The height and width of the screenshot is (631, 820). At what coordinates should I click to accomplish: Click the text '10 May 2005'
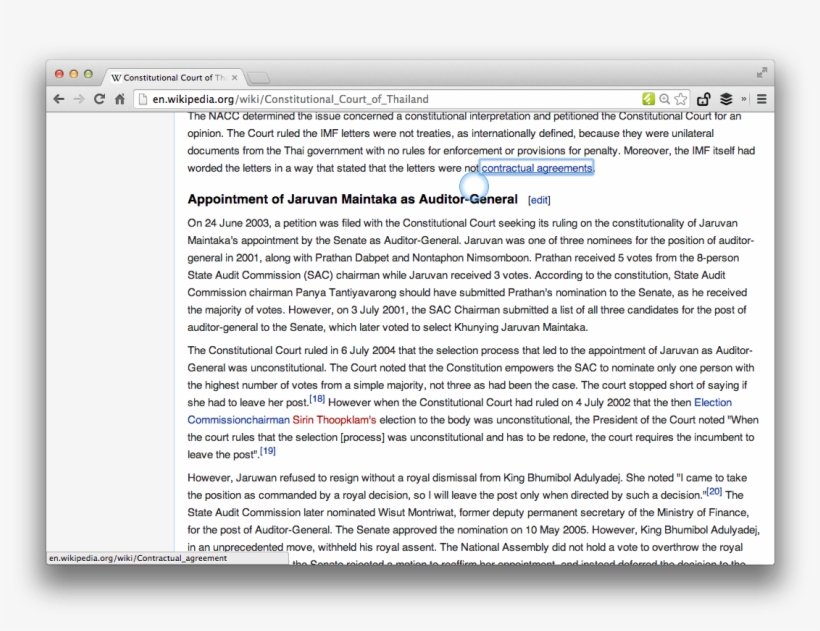556,530
